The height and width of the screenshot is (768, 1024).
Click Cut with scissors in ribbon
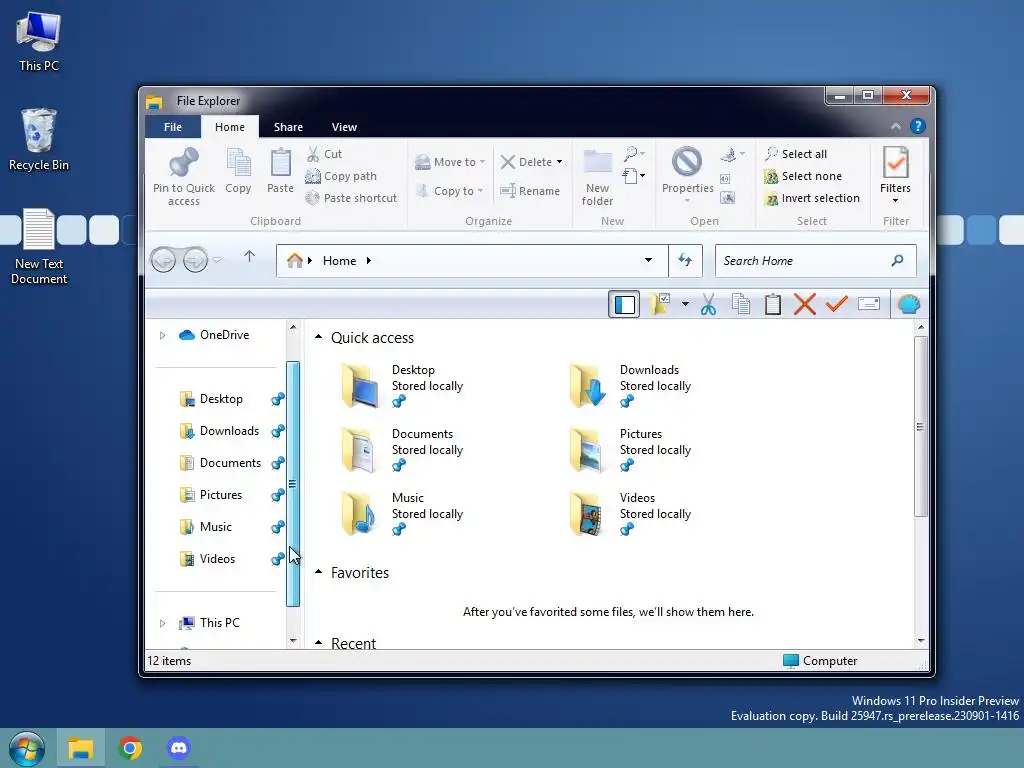pyautogui.click(x=325, y=154)
